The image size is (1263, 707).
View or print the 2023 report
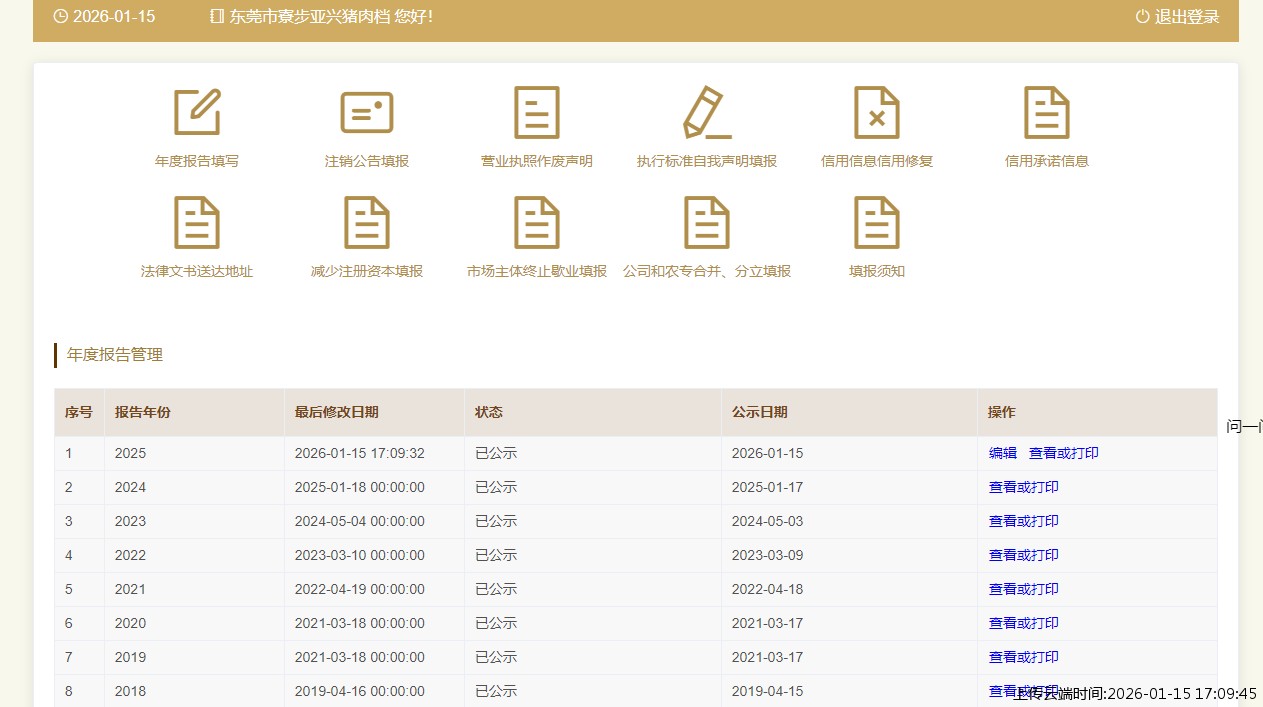coord(1023,521)
